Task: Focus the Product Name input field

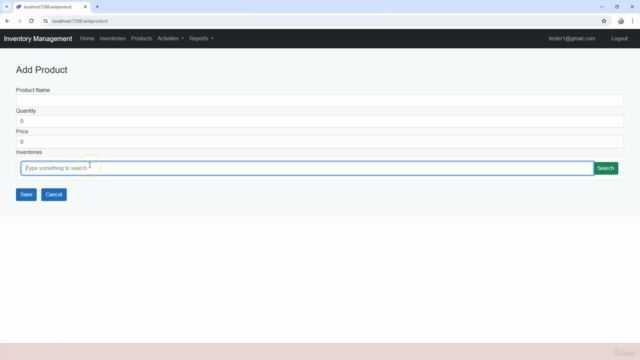Action: tap(320, 100)
